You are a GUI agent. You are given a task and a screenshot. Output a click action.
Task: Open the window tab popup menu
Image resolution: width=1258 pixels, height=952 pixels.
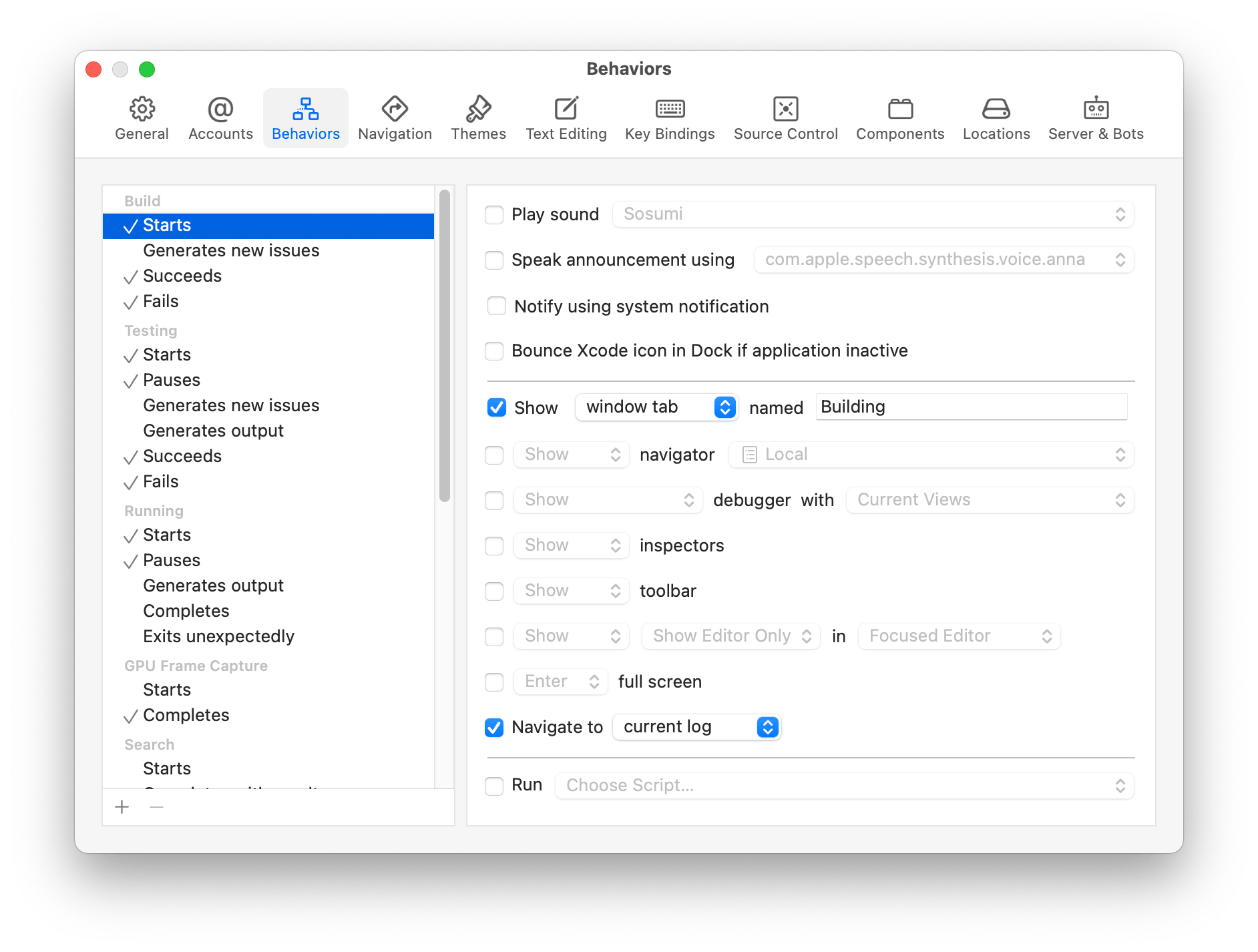point(656,407)
